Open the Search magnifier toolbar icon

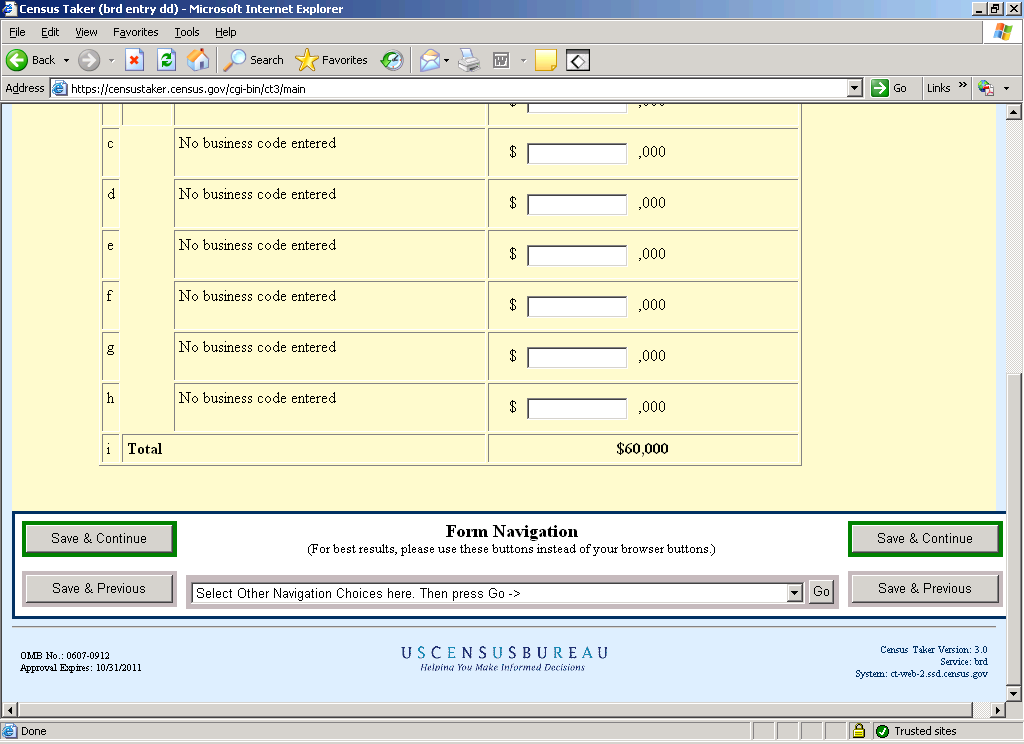point(235,60)
